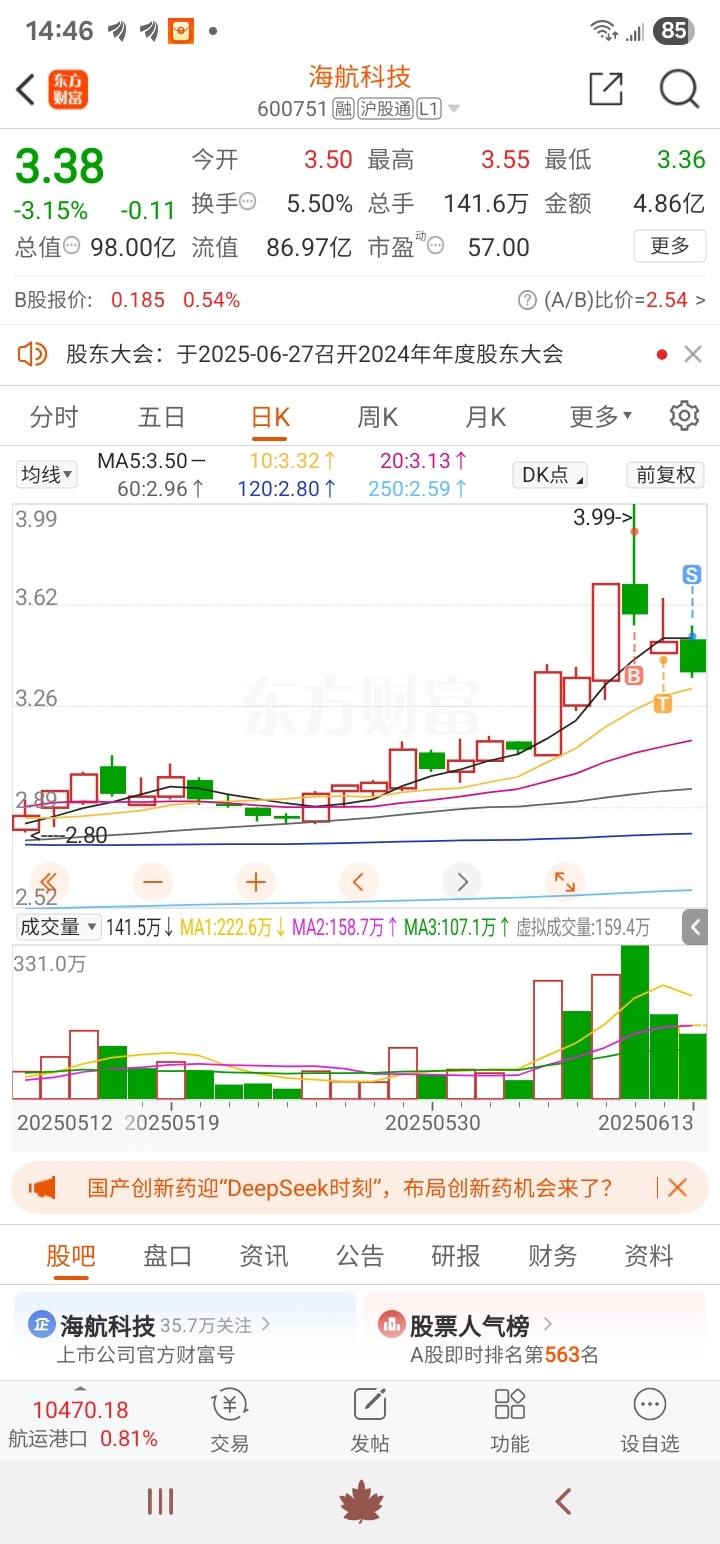The width and height of the screenshot is (720, 1544).
Task: Tap the maple leaf home button
Action: (x=361, y=1501)
